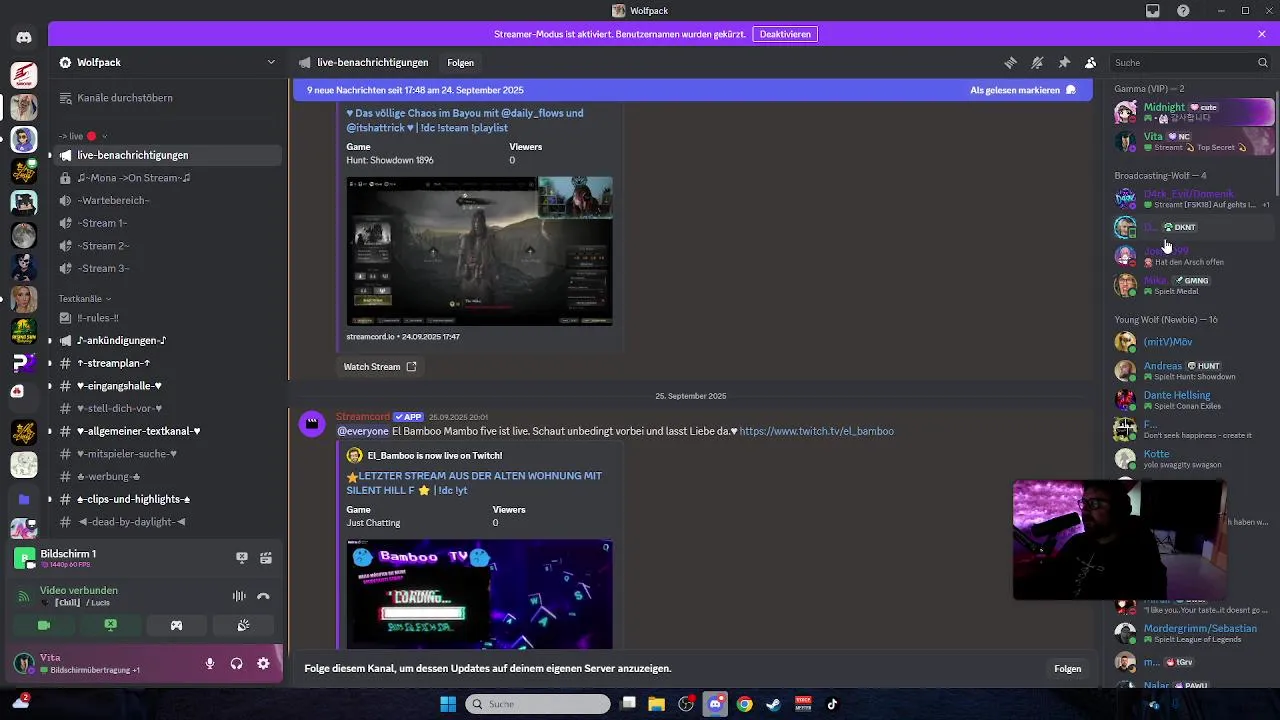
Task: Open the 'Das völlige Chaos im Bayou' stream title
Action: coord(464,120)
